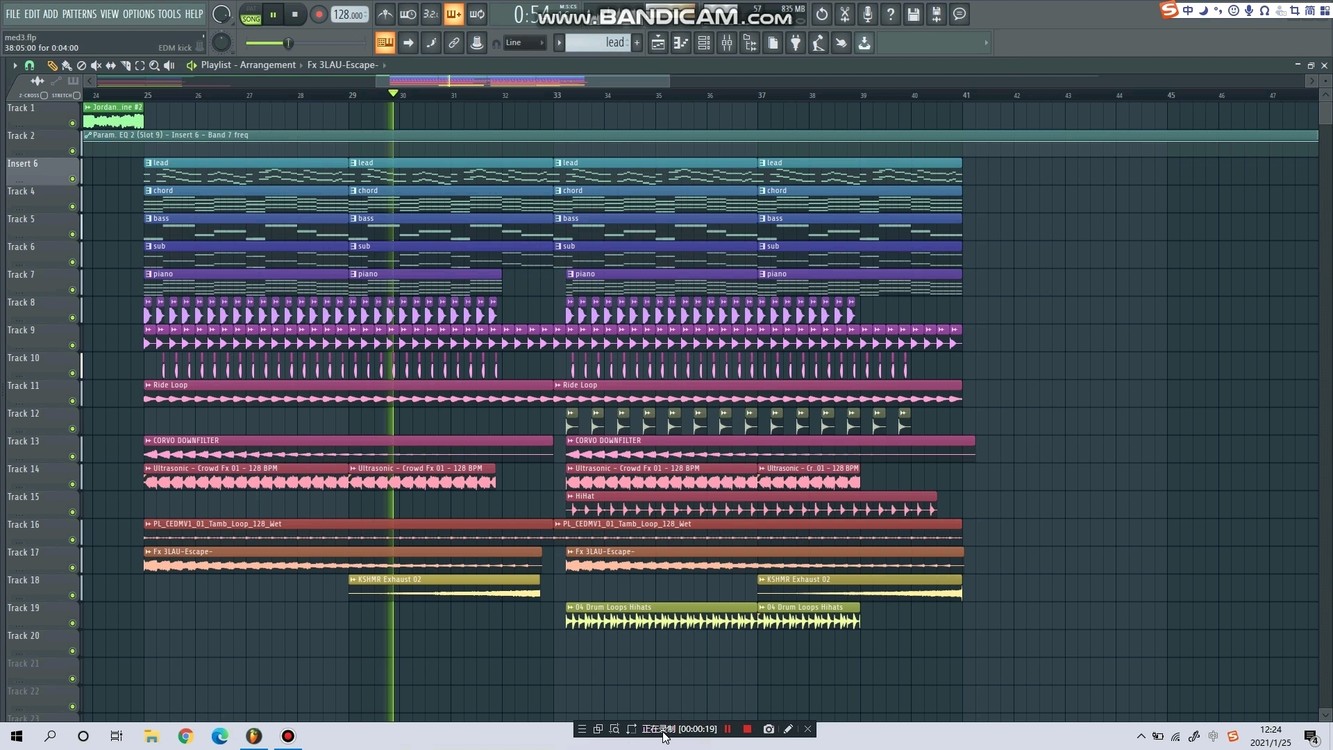Toggle SONG playback mode
The height and width of the screenshot is (750, 1333).
click(x=250, y=17)
